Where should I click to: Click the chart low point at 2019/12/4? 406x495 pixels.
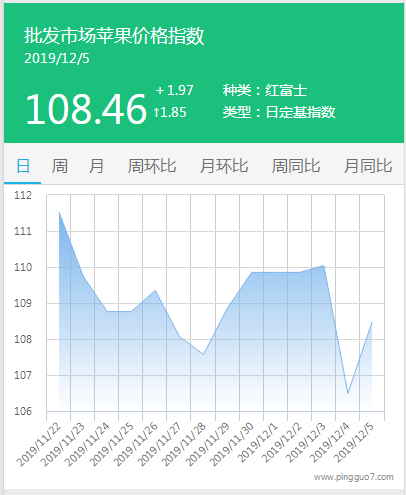tap(348, 393)
